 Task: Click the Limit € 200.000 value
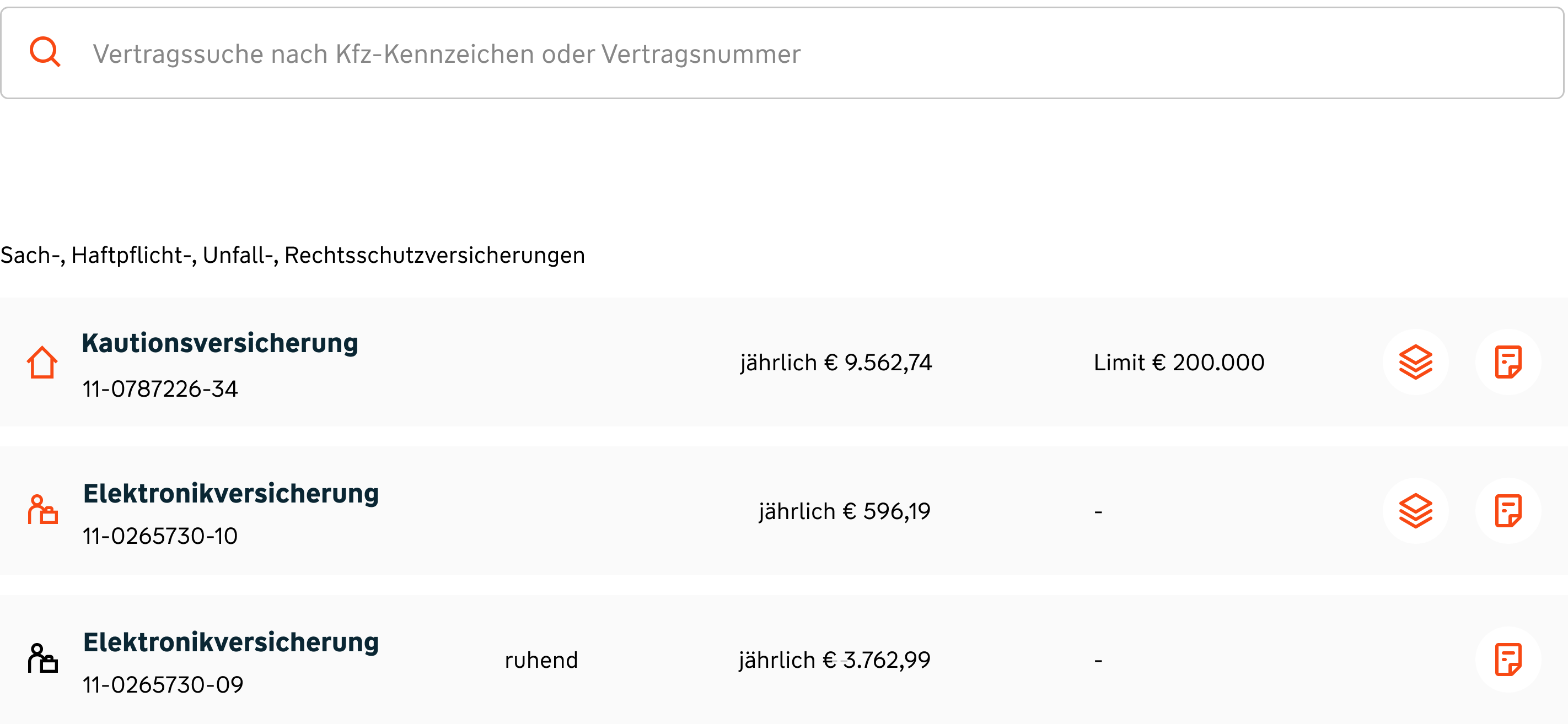pyautogui.click(x=1179, y=363)
